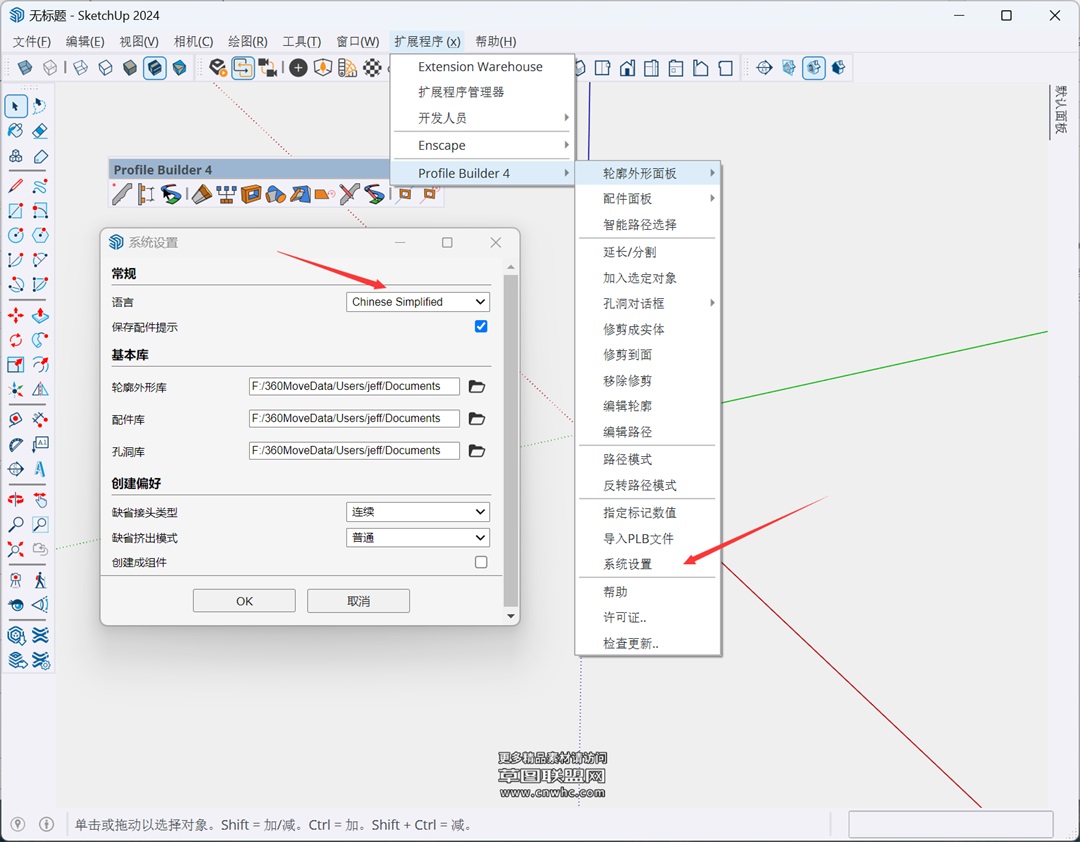Activate the Move tool

16,316
